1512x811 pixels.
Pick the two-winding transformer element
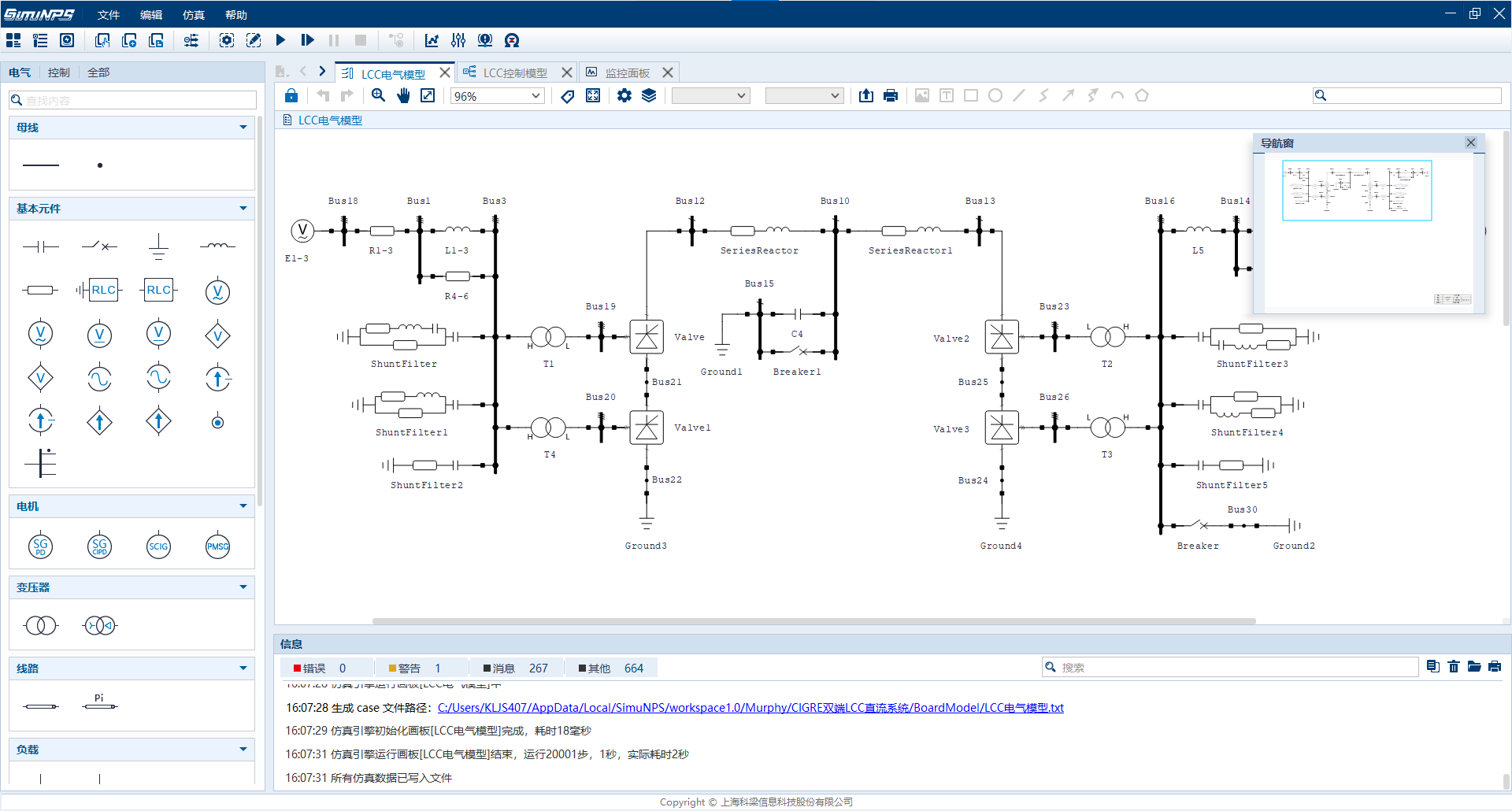tap(41, 625)
